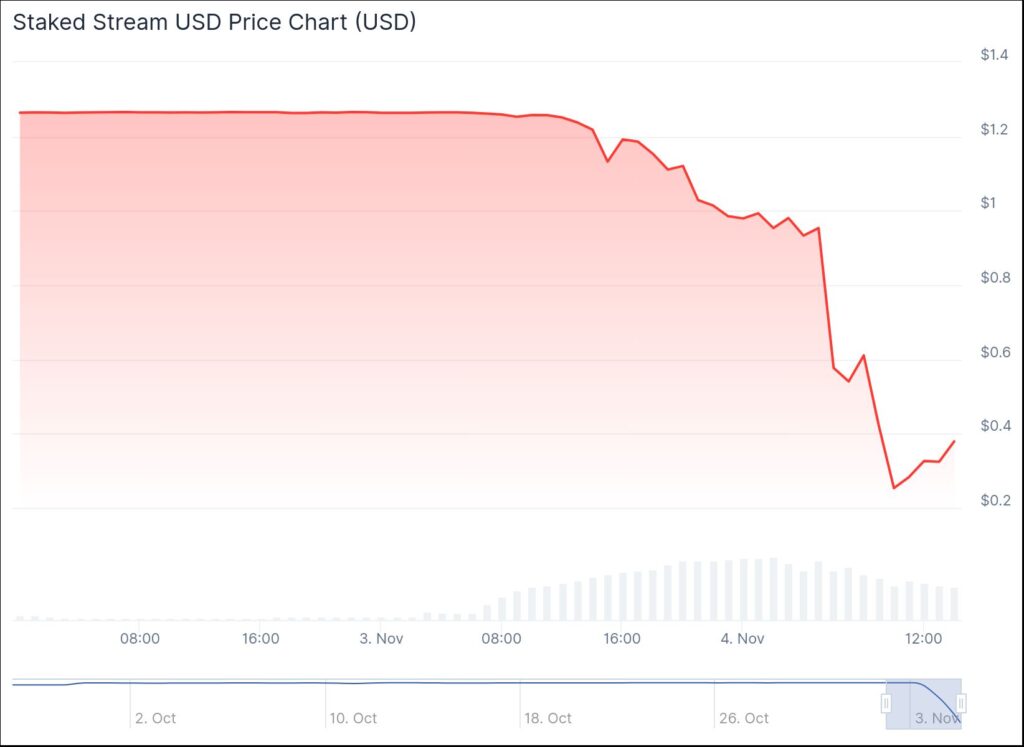Click the left handle of the range navigator

click(x=886, y=704)
